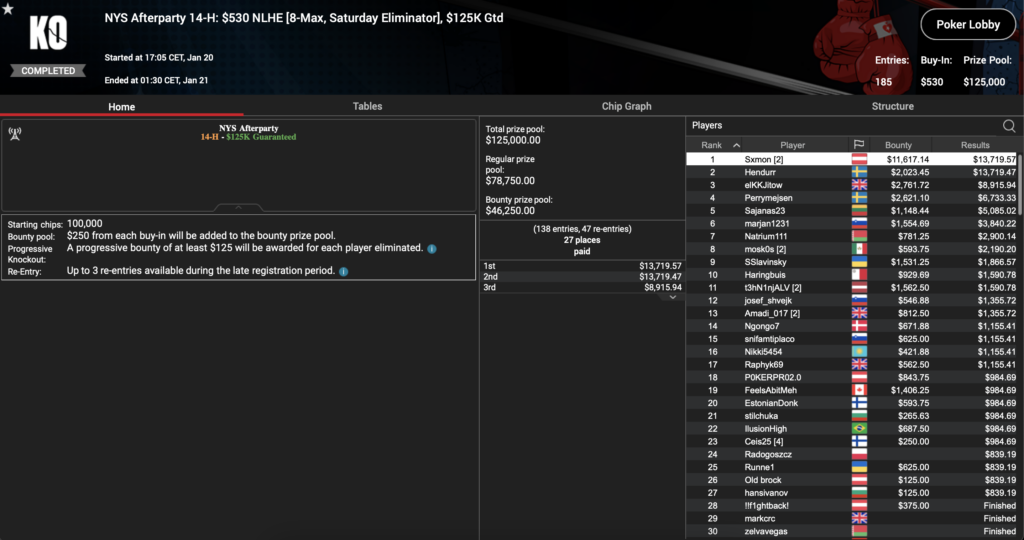Open the player search magnifier
The image size is (1024, 540).
(1009, 126)
